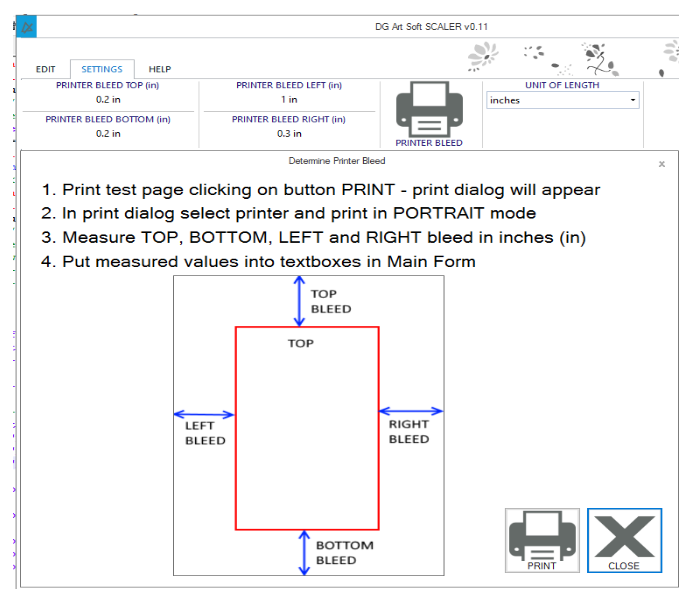Select the printer bleed bottom value field
Screen dimensions: 700x600
tap(107, 134)
